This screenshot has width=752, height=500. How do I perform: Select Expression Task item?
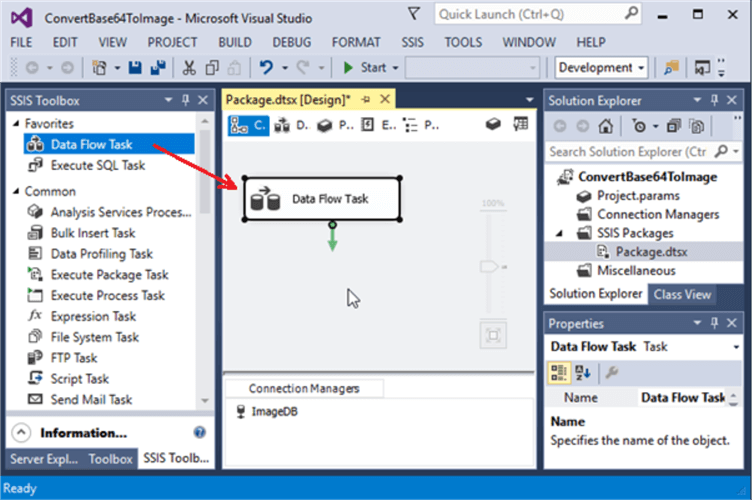click(x=93, y=316)
